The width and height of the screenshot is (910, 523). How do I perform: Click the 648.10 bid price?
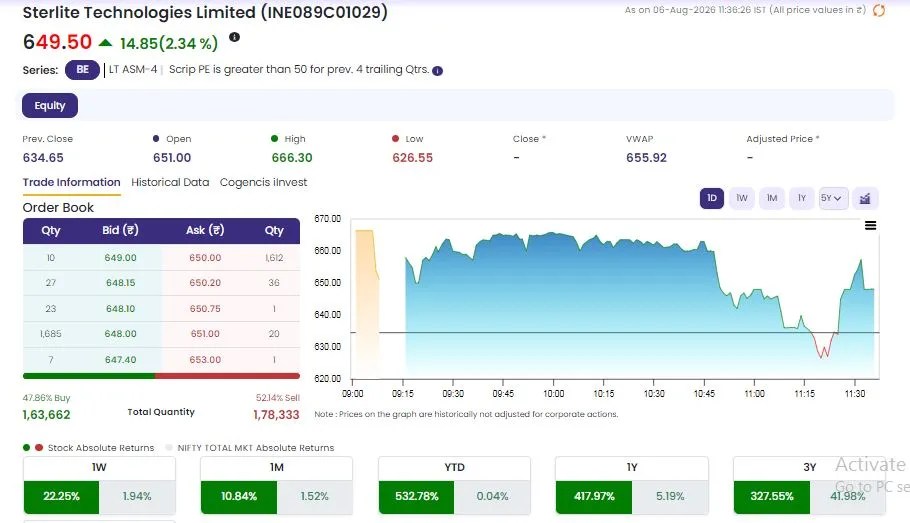pos(121,309)
